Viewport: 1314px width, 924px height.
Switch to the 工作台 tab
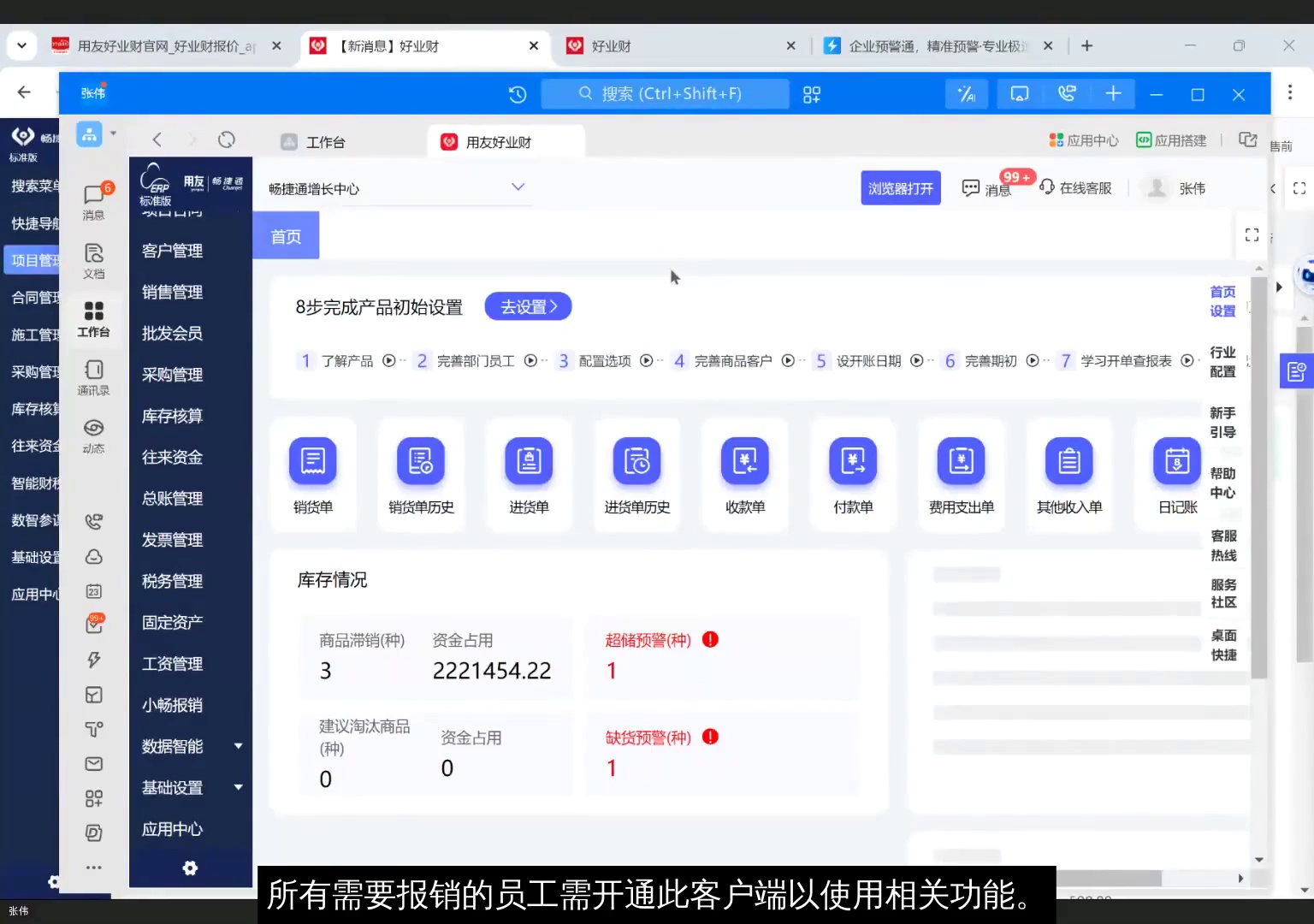coord(324,141)
